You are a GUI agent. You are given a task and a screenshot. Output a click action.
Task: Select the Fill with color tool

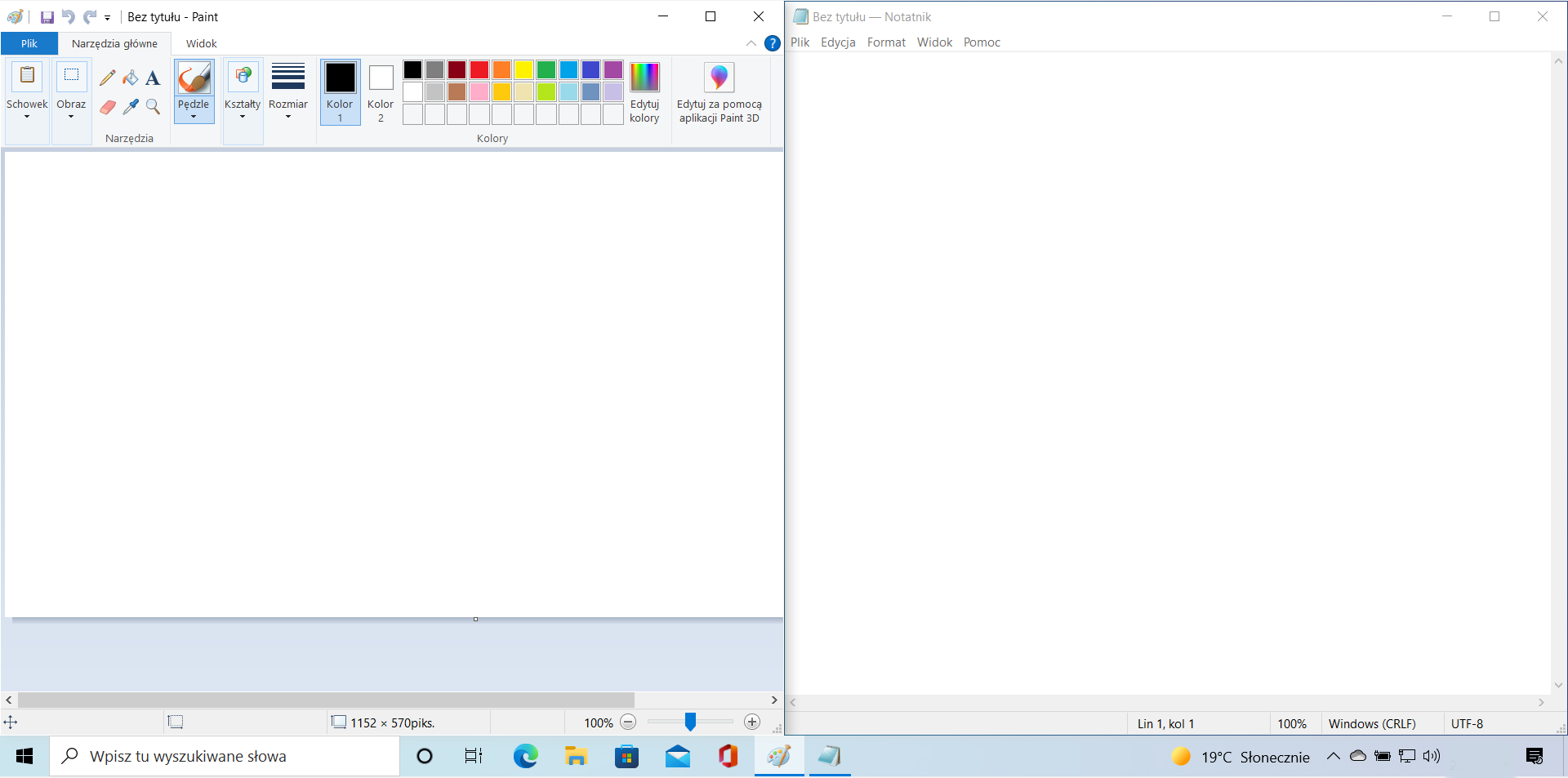[131, 78]
